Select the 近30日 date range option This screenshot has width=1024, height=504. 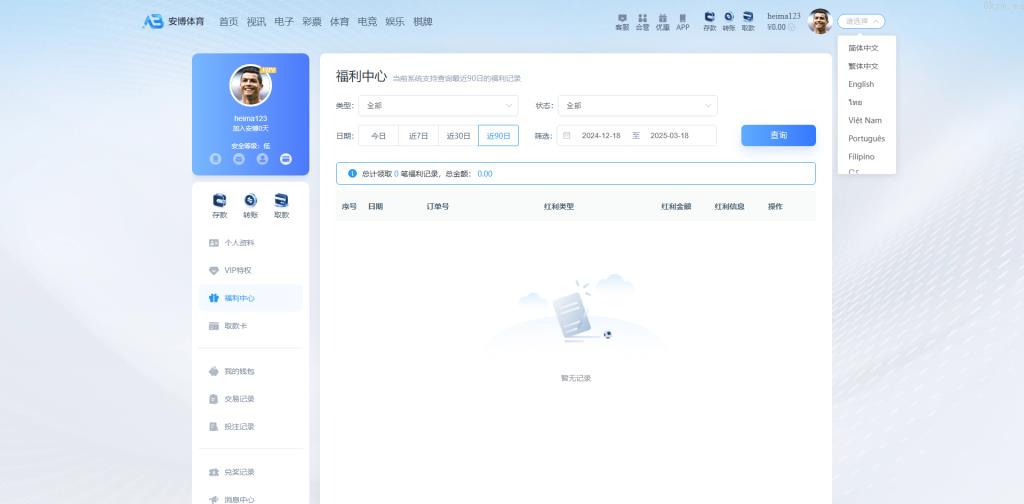click(458, 135)
